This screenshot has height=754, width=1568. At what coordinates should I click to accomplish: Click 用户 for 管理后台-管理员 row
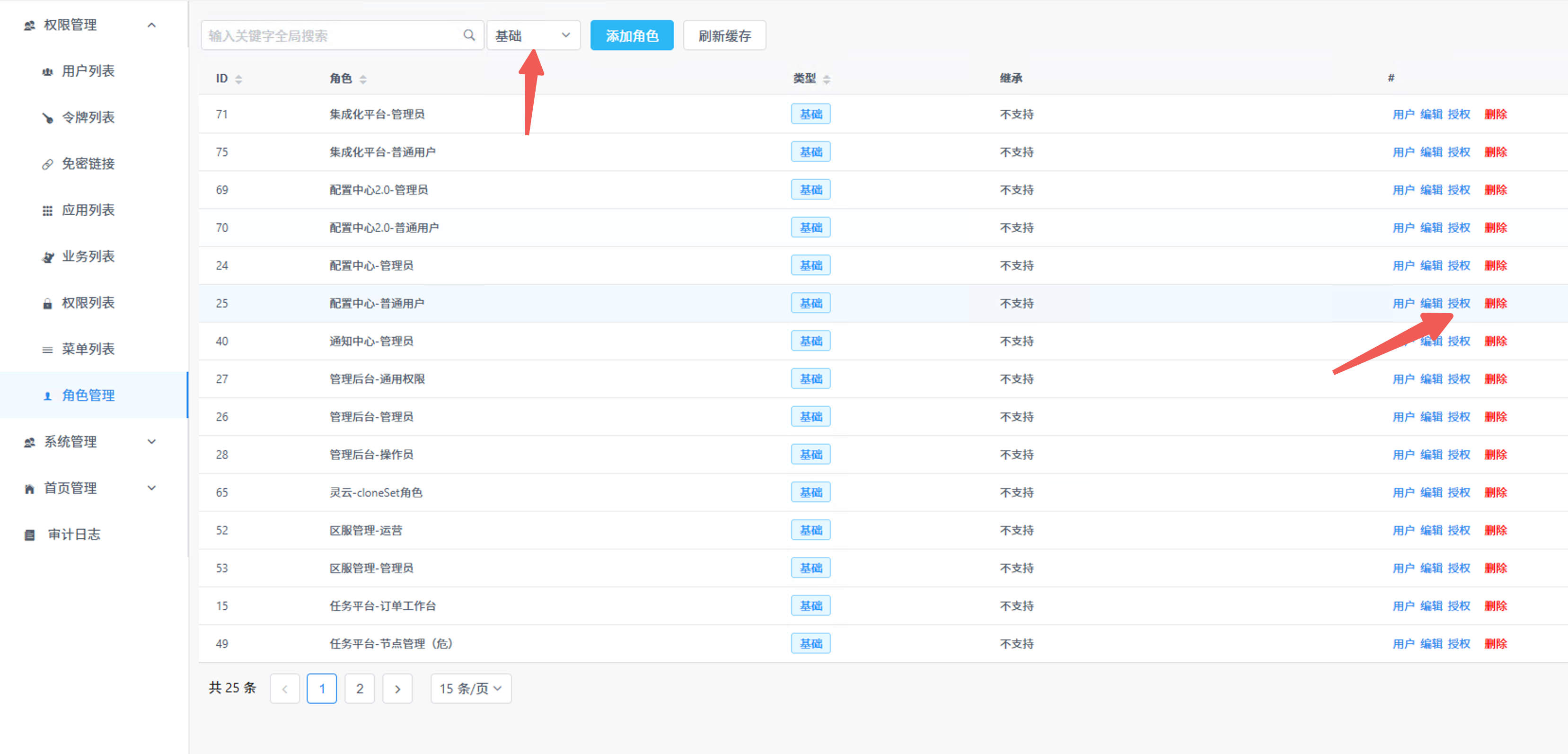[x=1404, y=417]
